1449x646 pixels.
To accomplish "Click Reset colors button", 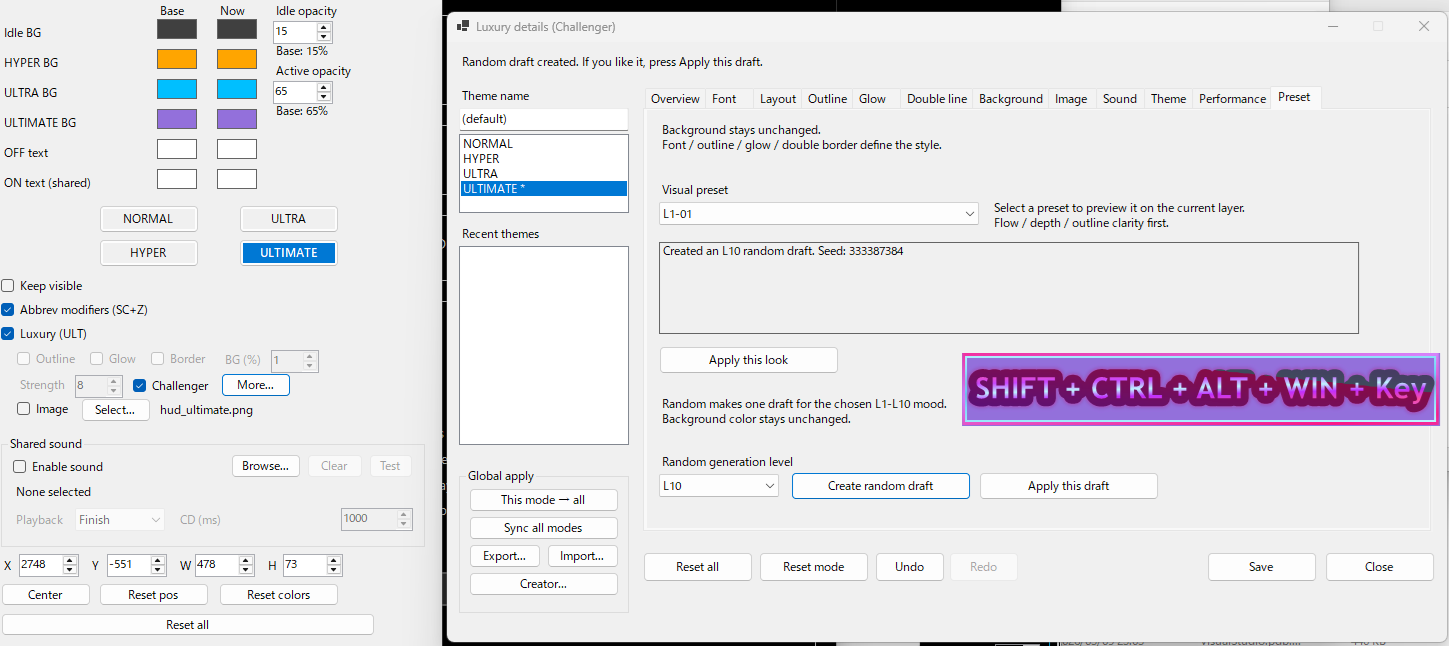I will click(278, 595).
